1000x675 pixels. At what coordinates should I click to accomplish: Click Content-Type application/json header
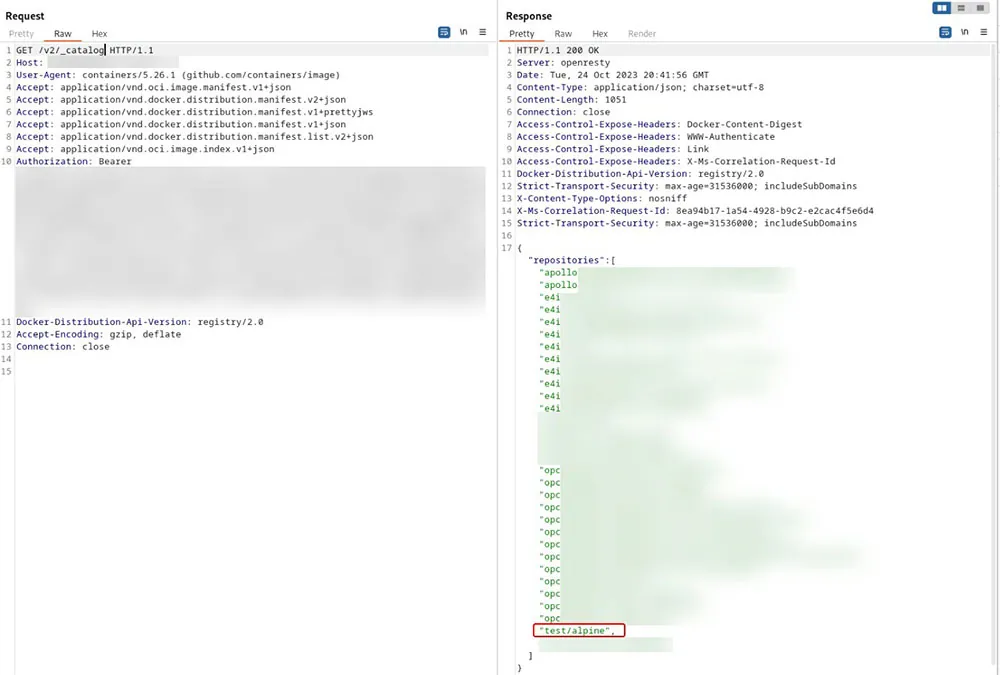coord(640,87)
